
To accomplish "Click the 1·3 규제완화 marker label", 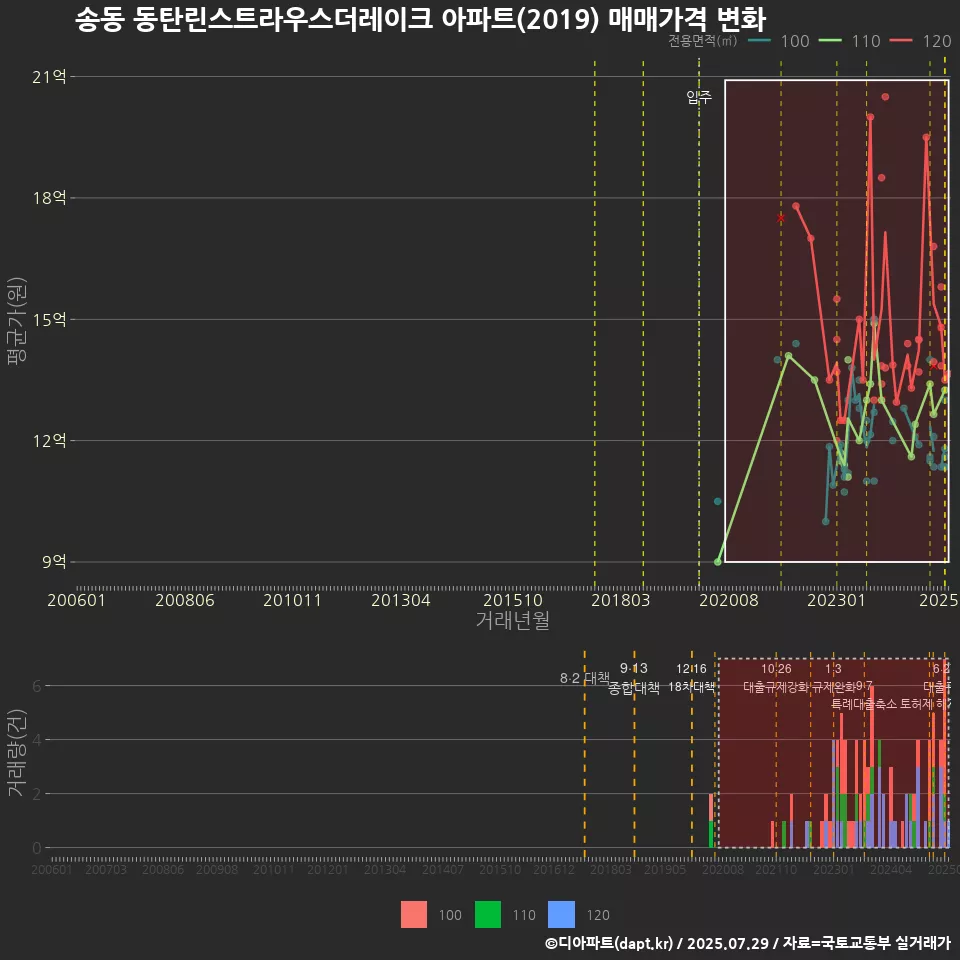I will (833, 677).
